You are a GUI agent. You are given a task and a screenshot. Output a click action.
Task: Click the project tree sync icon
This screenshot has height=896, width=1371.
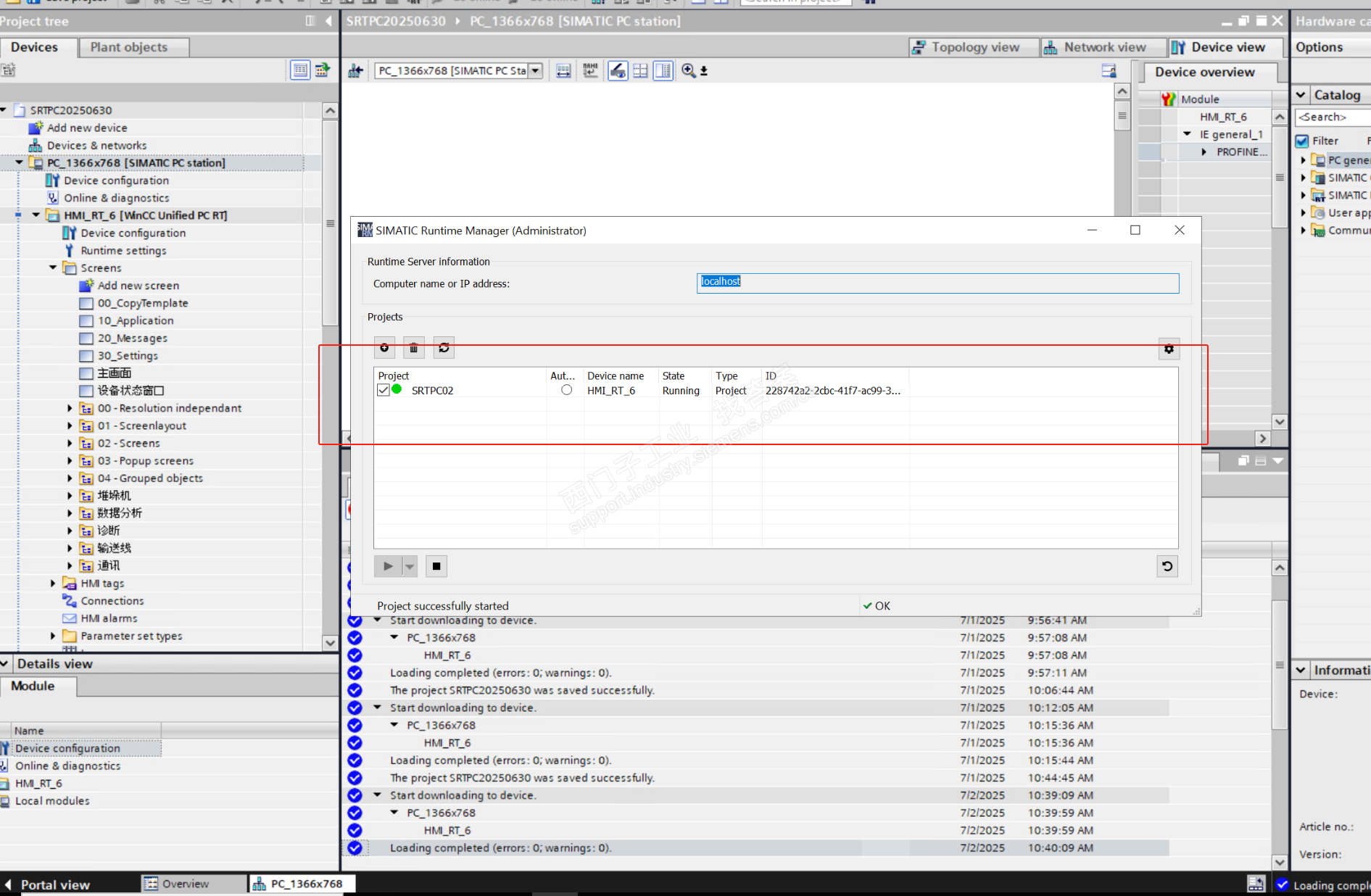pyautogui.click(x=322, y=70)
